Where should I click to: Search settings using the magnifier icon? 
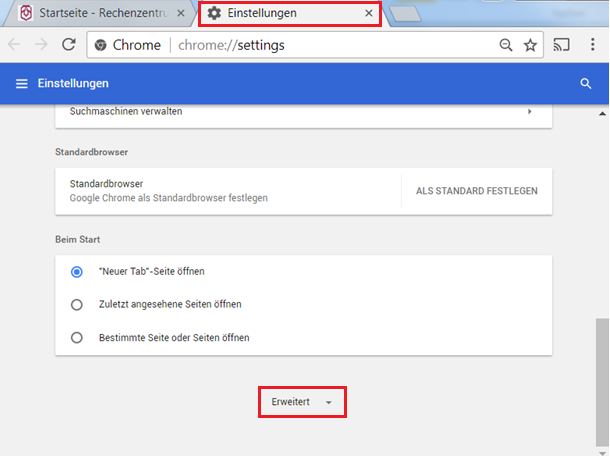pyautogui.click(x=586, y=83)
